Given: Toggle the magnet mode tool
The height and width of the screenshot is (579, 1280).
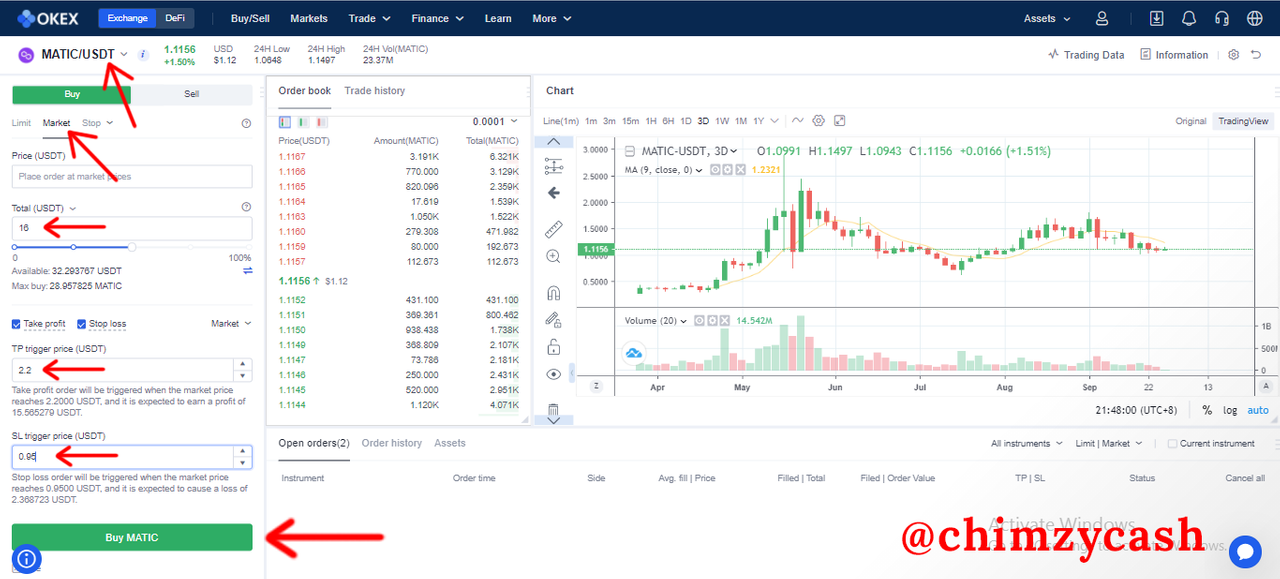Looking at the screenshot, I should coord(553,293).
